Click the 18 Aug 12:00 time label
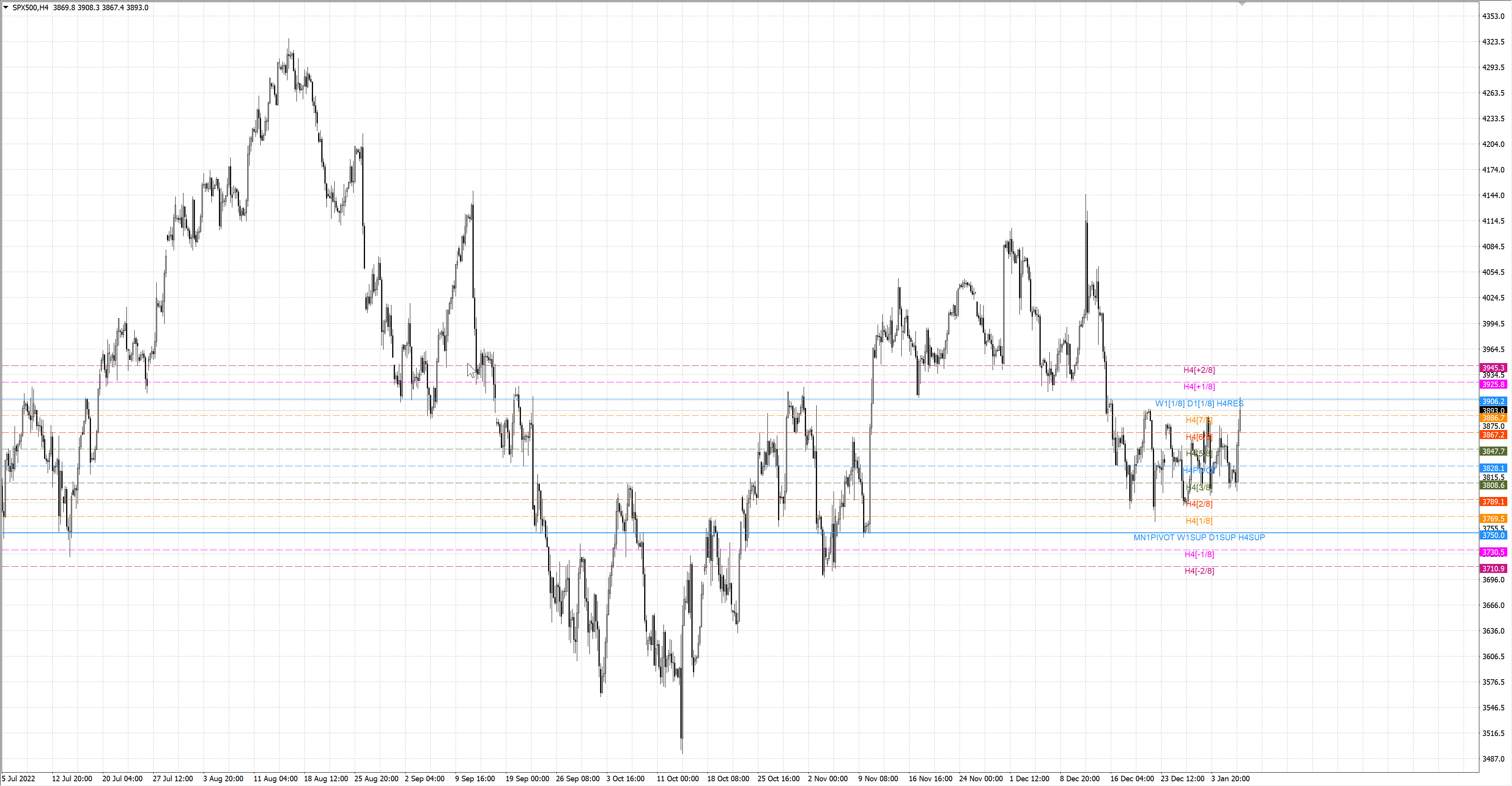This screenshot has height=786, width=1512. [x=326, y=779]
